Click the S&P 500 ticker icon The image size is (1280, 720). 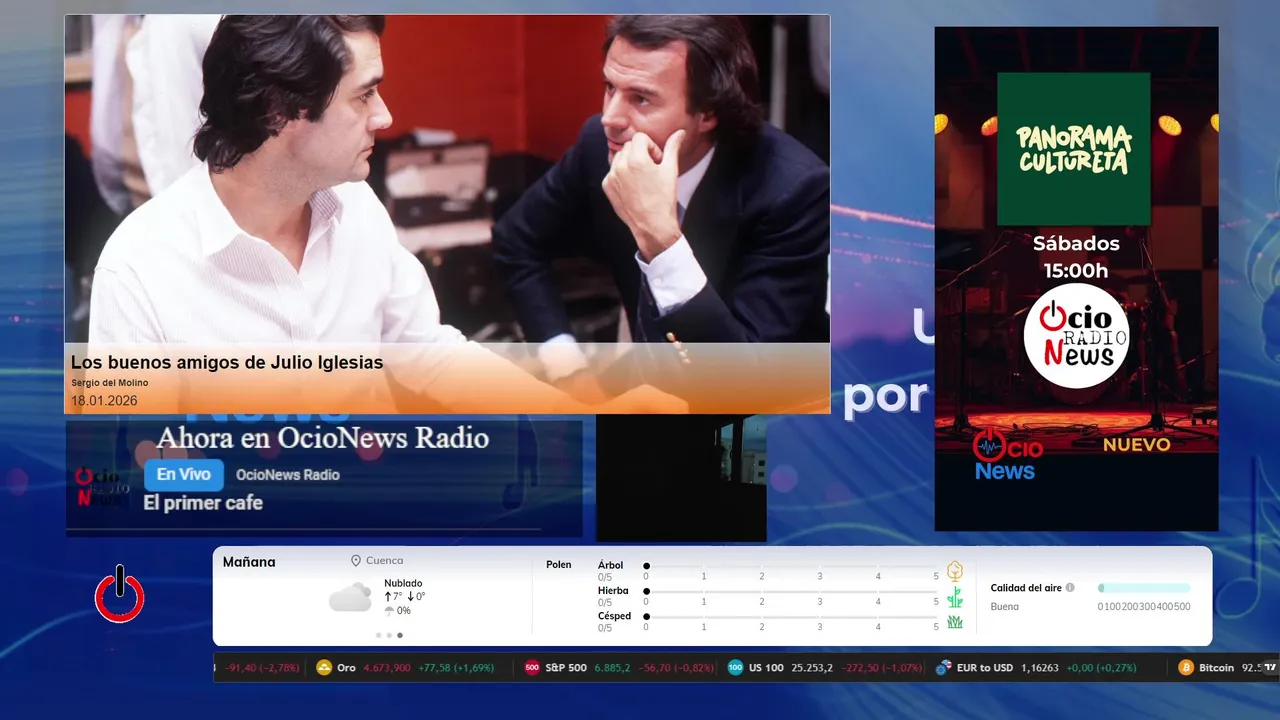pyautogui.click(x=532, y=668)
